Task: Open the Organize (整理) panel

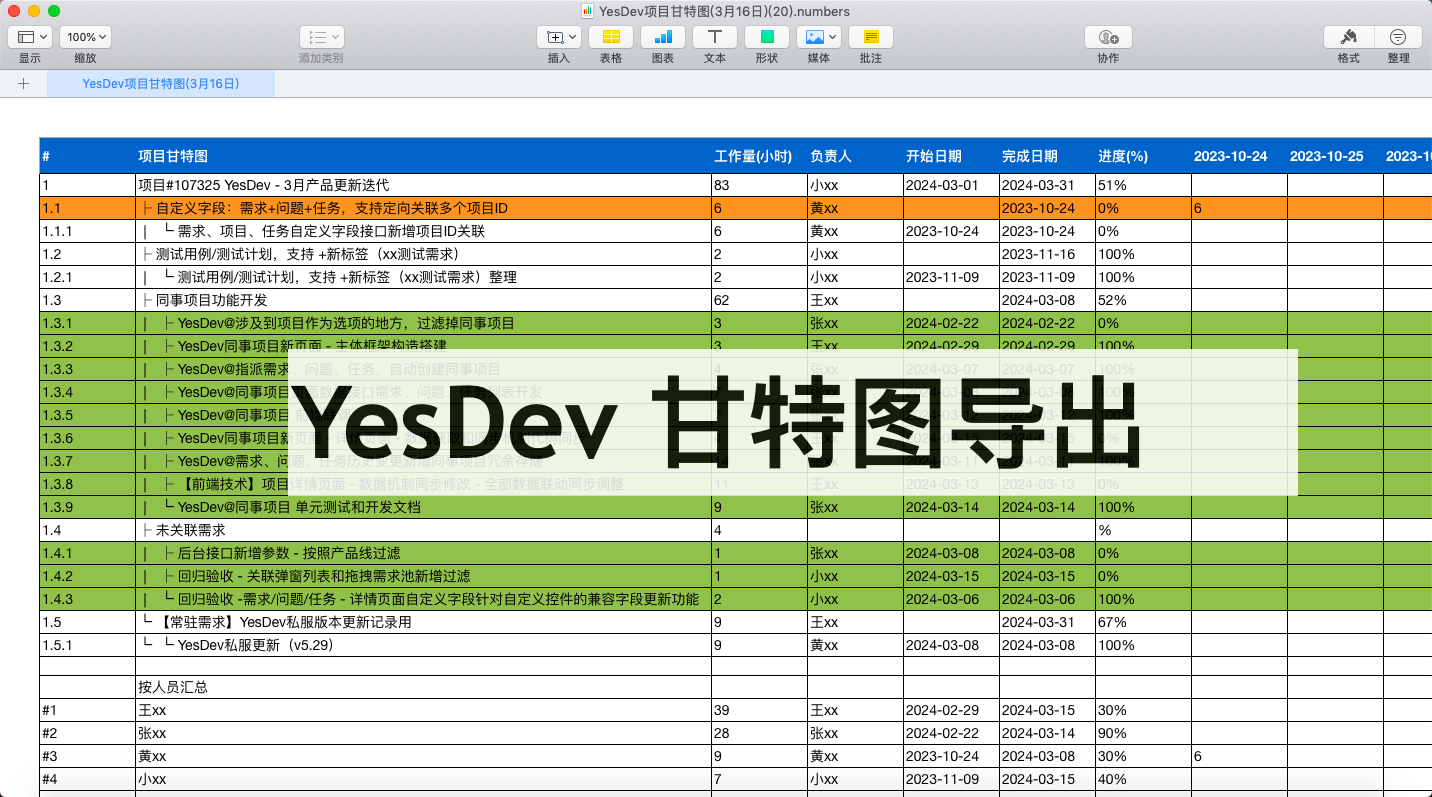Action: 1398,37
